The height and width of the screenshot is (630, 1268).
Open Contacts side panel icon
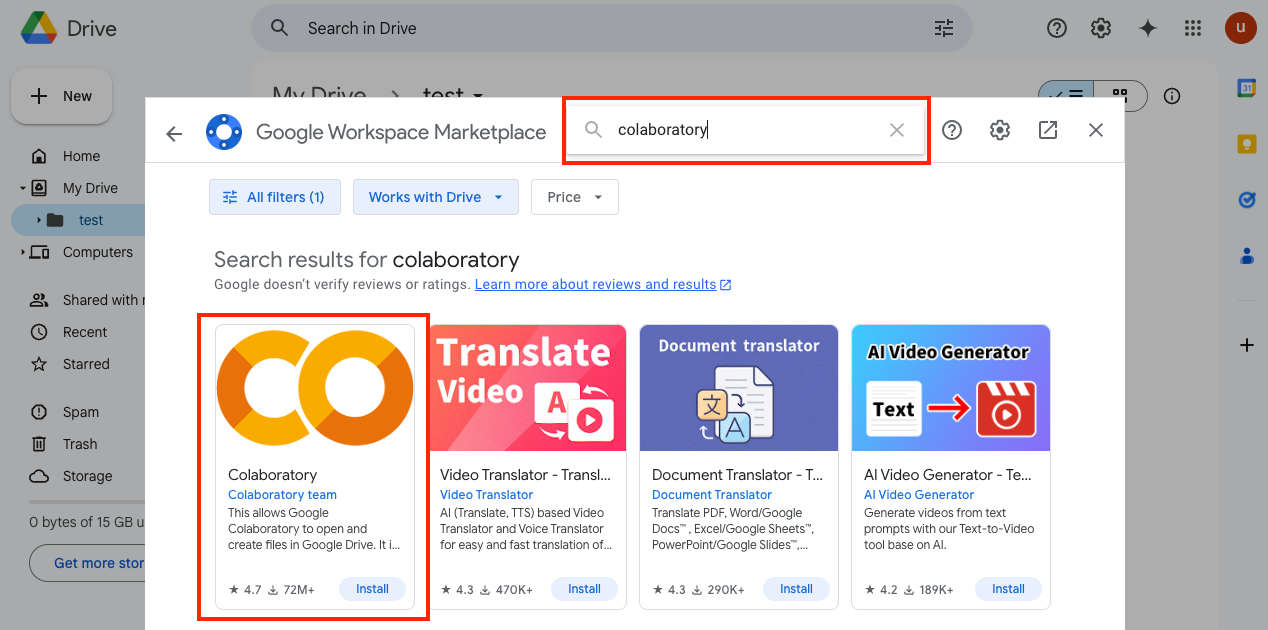(1246, 256)
